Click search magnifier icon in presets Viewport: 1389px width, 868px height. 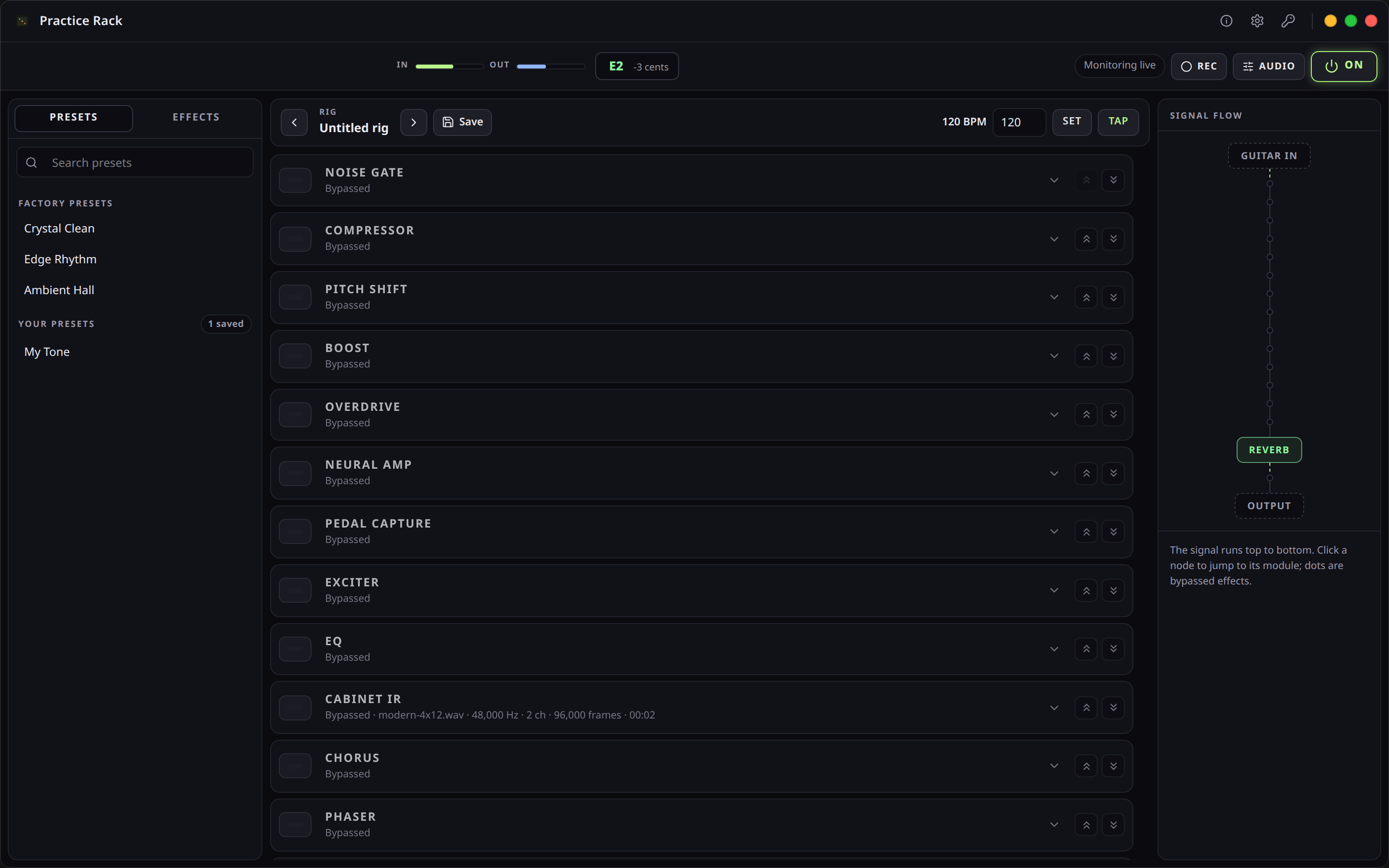(x=31, y=163)
